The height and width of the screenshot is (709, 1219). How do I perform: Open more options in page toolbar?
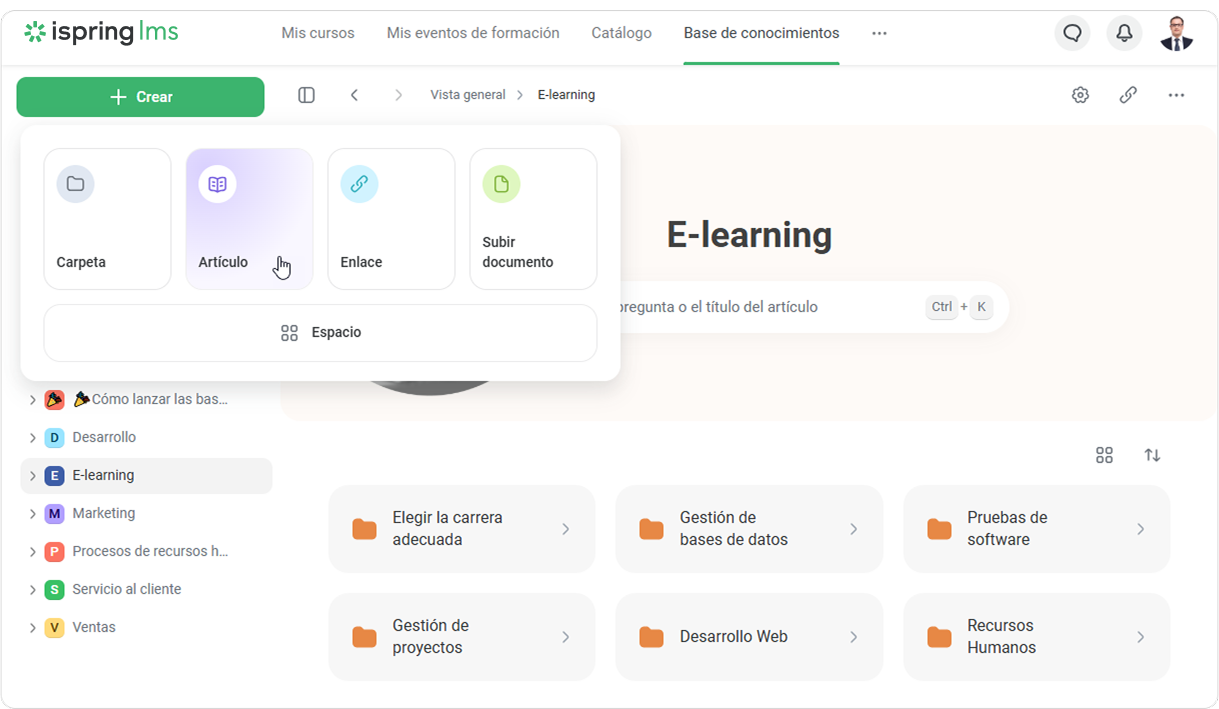point(1176,95)
